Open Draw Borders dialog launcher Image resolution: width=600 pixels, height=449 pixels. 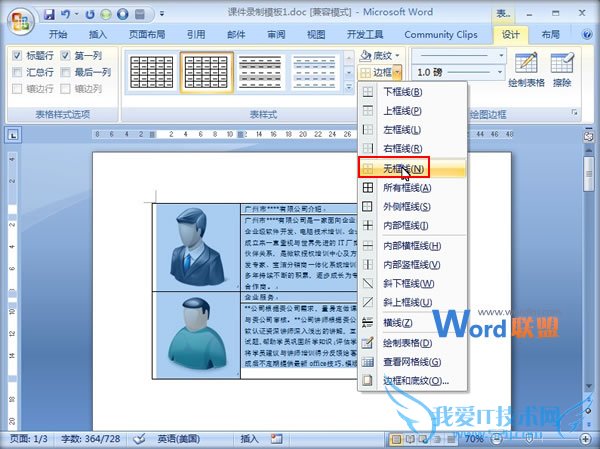[x=574, y=112]
